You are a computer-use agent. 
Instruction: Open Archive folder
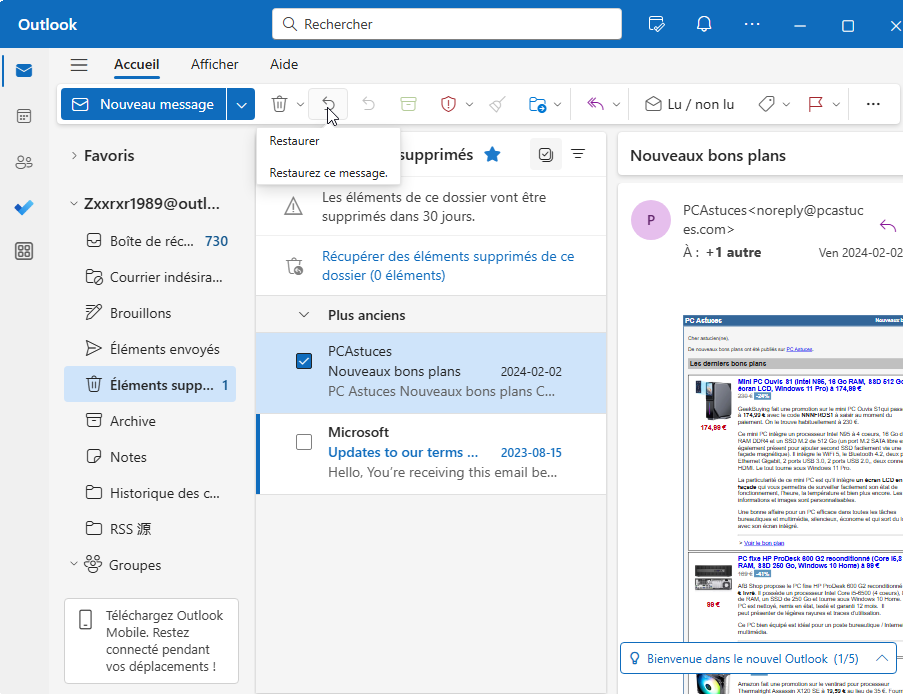[150, 421]
